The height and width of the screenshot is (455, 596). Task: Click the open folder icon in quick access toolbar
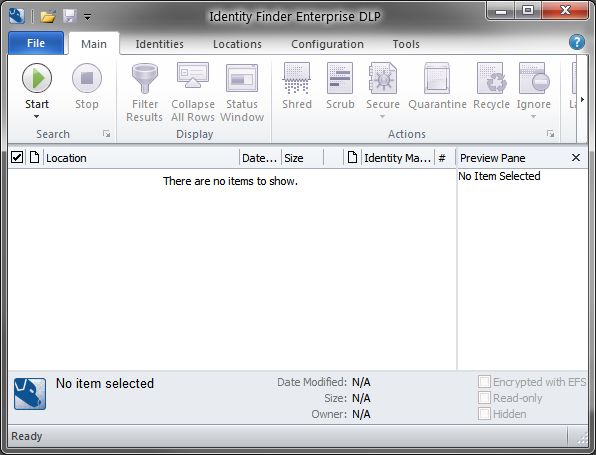coord(48,16)
